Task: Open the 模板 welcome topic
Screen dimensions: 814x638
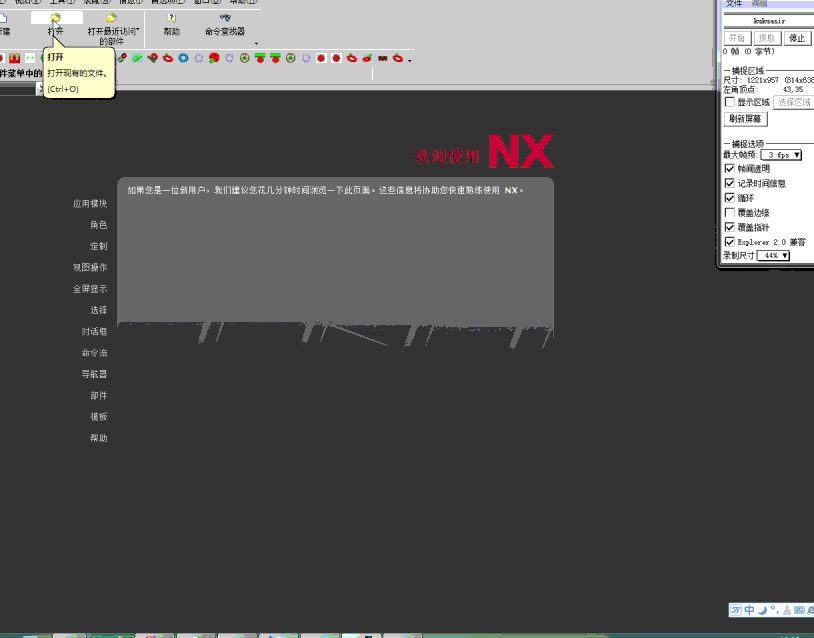Action: click(x=99, y=416)
